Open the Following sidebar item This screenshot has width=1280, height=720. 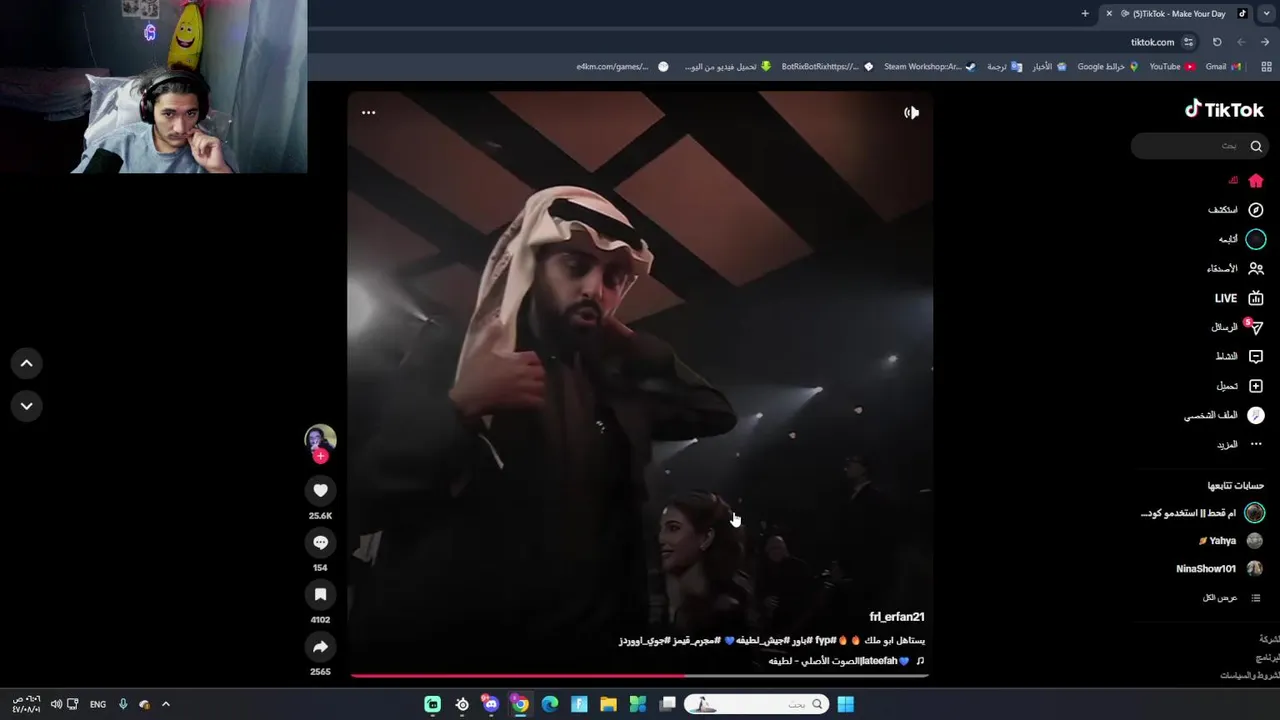click(x=1242, y=239)
